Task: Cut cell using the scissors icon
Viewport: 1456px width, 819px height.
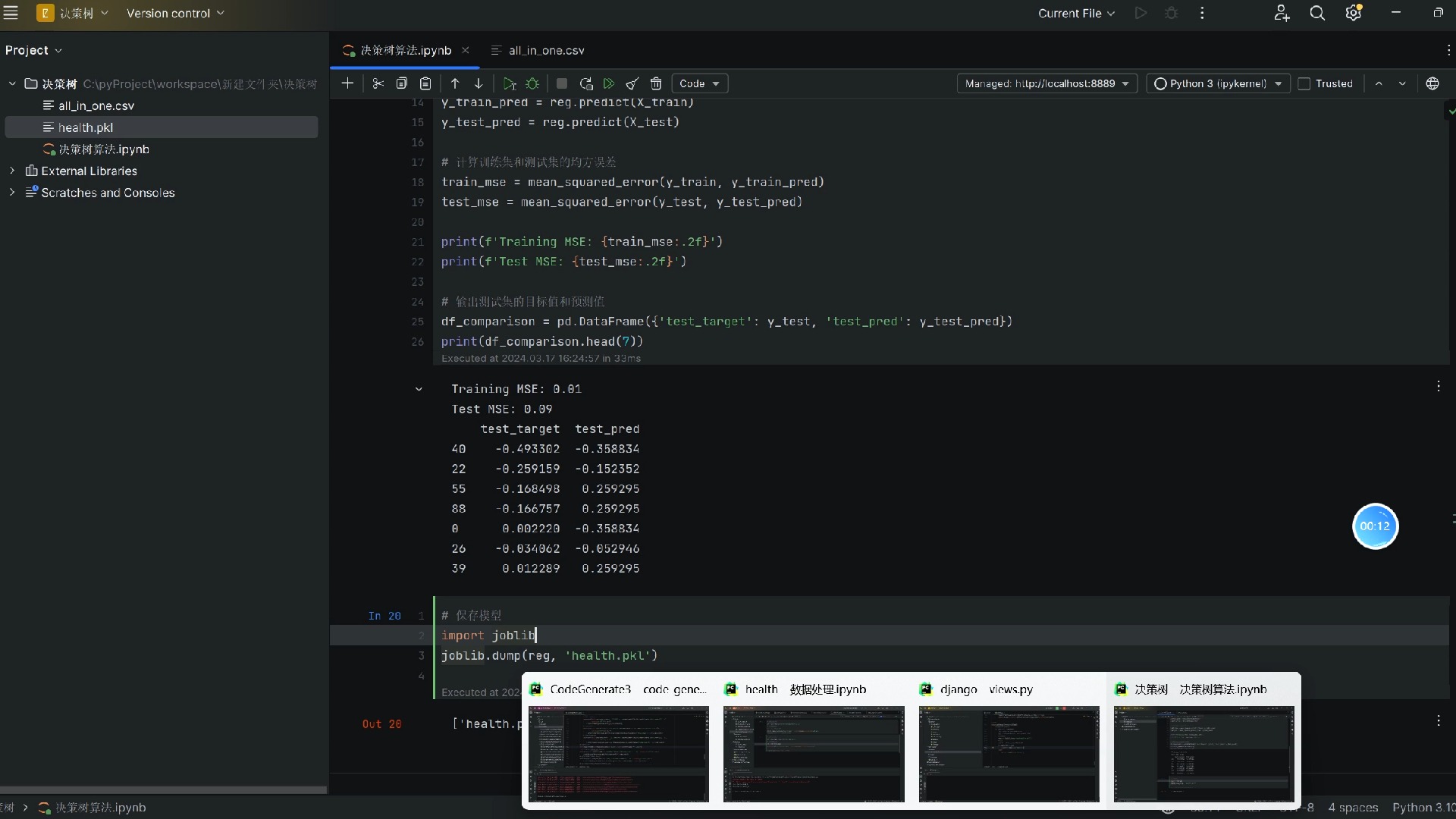Action: pos(378,83)
